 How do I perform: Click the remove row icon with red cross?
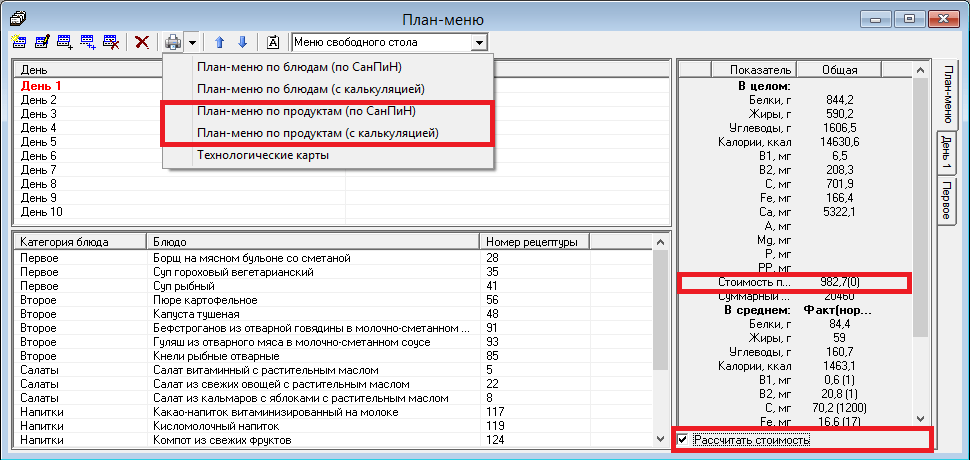pos(111,42)
